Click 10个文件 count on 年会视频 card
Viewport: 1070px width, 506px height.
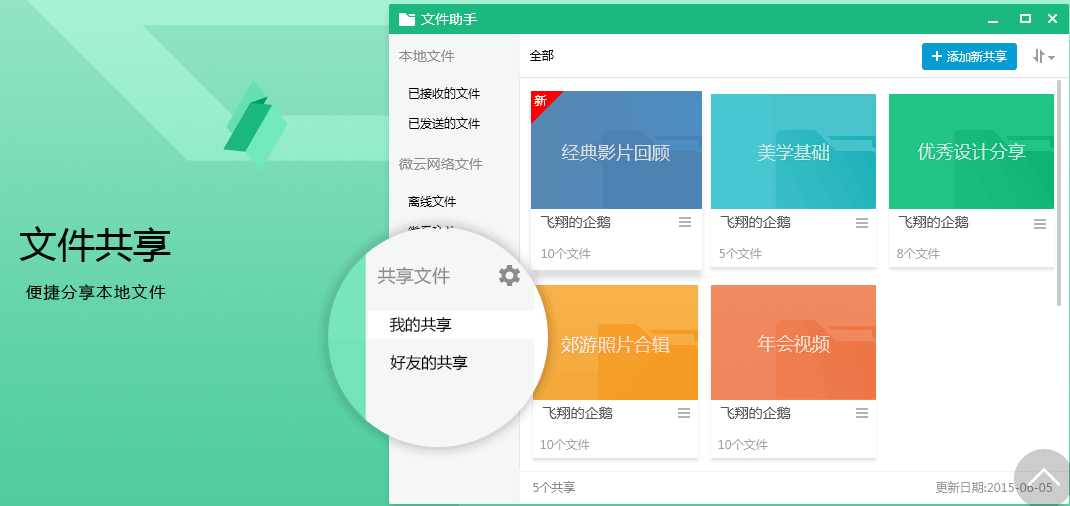742,445
